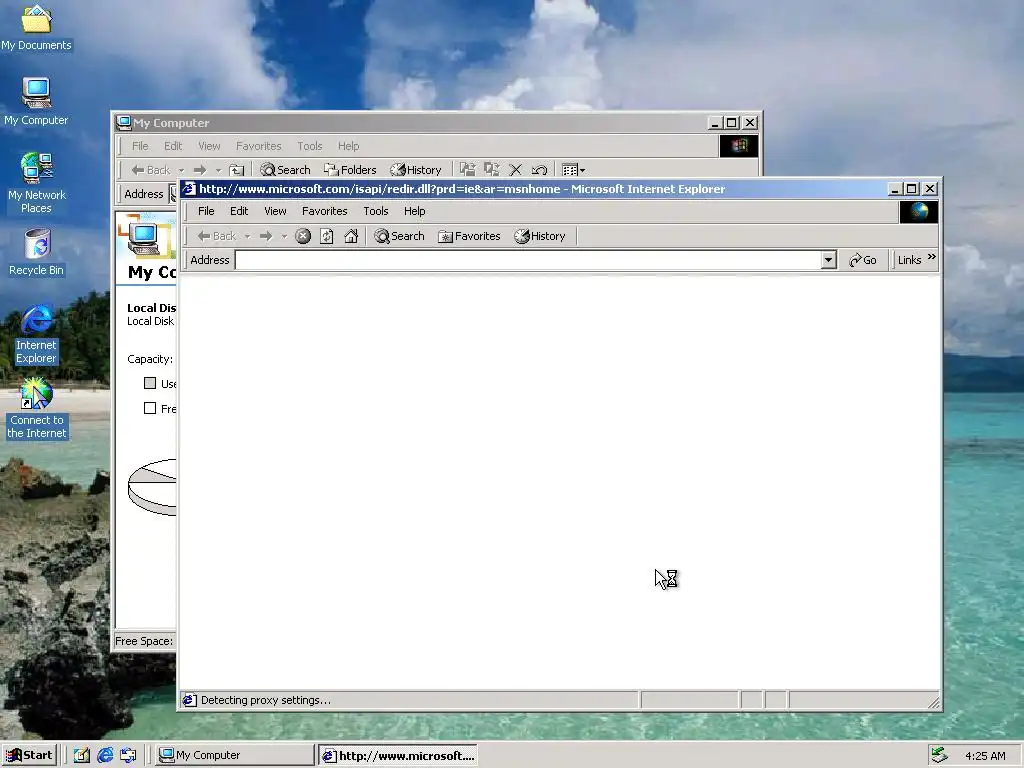Click in the Internet Explorer Address field
The height and width of the screenshot is (768, 1024).
click(x=528, y=260)
